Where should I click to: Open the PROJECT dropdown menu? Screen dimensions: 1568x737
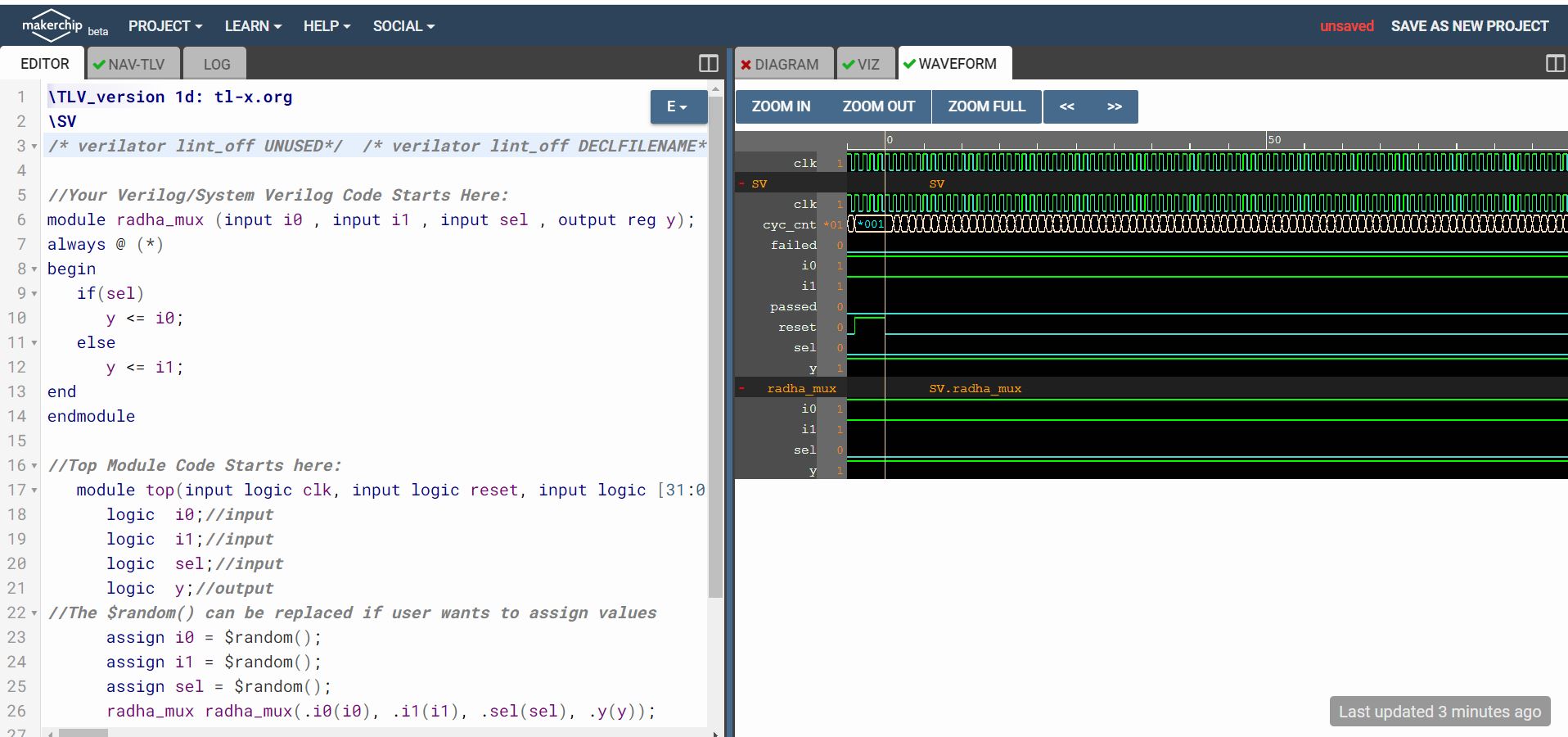165,26
